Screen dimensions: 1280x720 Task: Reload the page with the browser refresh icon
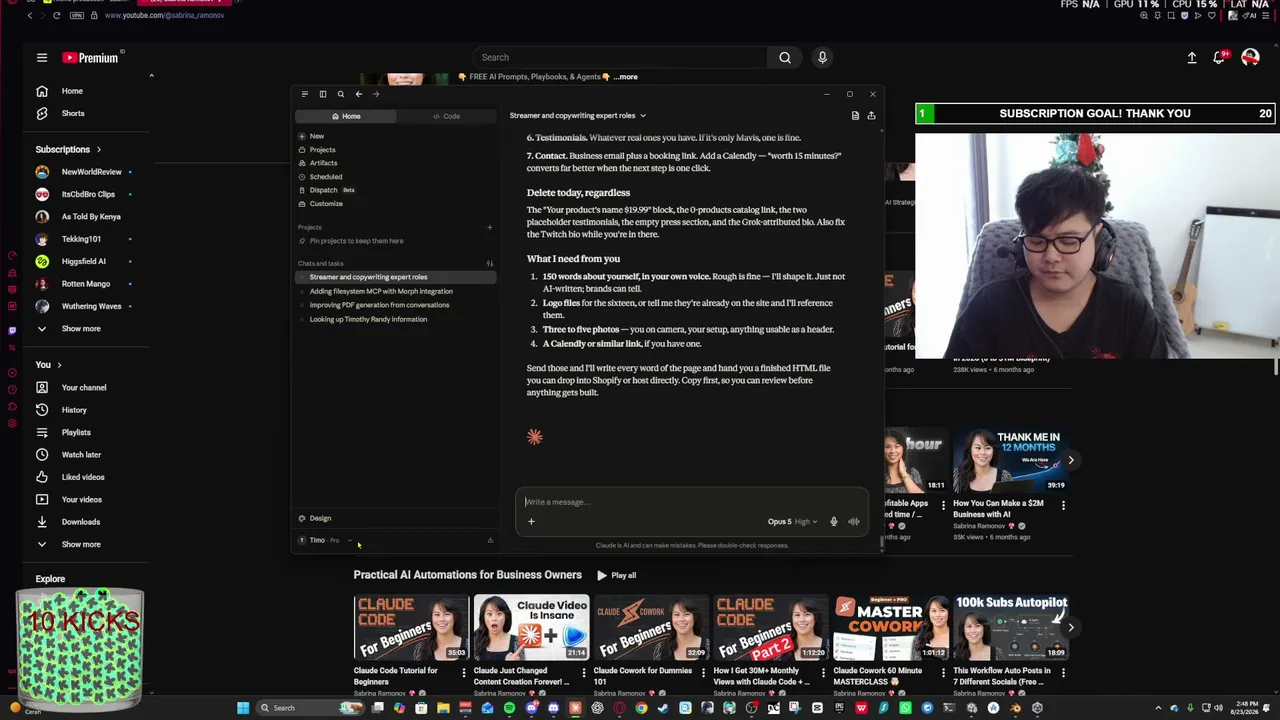pos(56,15)
